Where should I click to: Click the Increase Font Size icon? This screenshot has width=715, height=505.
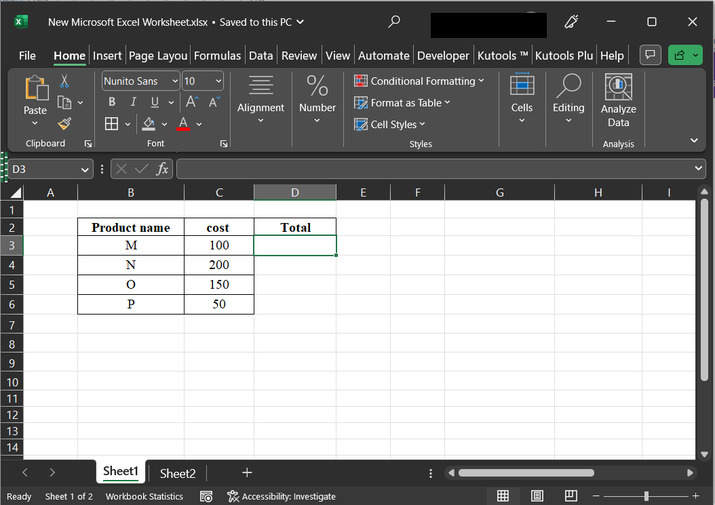click(x=193, y=102)
